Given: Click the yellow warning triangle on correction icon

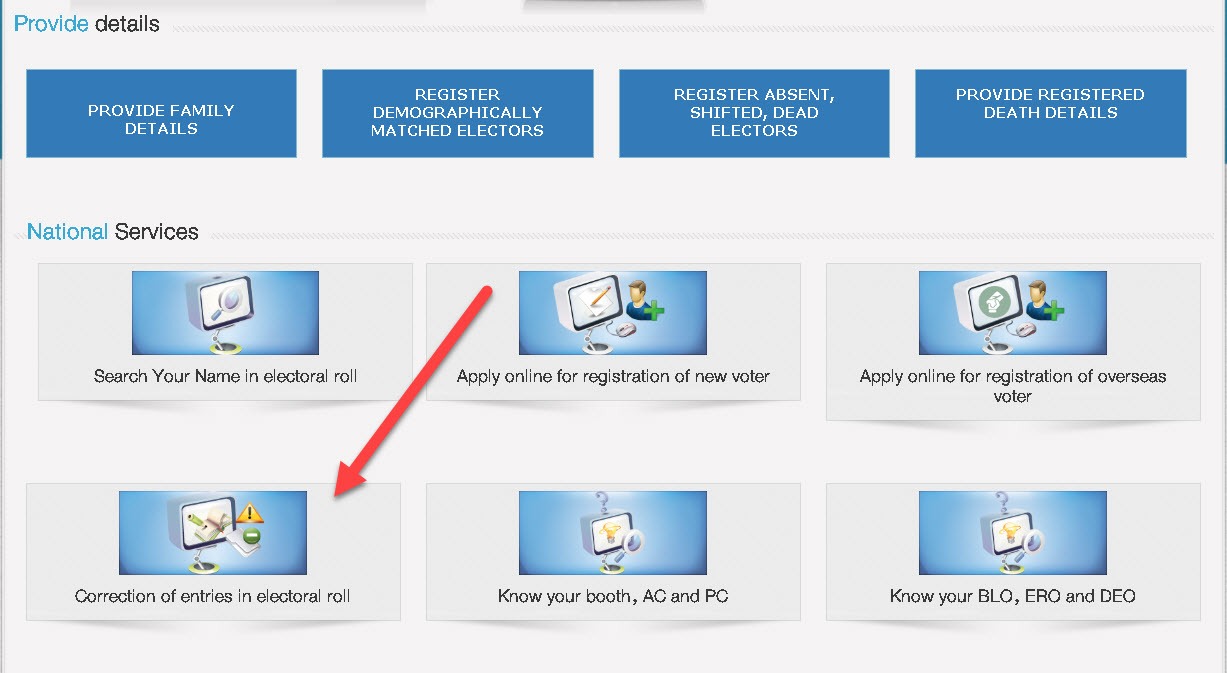Looking at the screenshot, I should tap(253, 514).
